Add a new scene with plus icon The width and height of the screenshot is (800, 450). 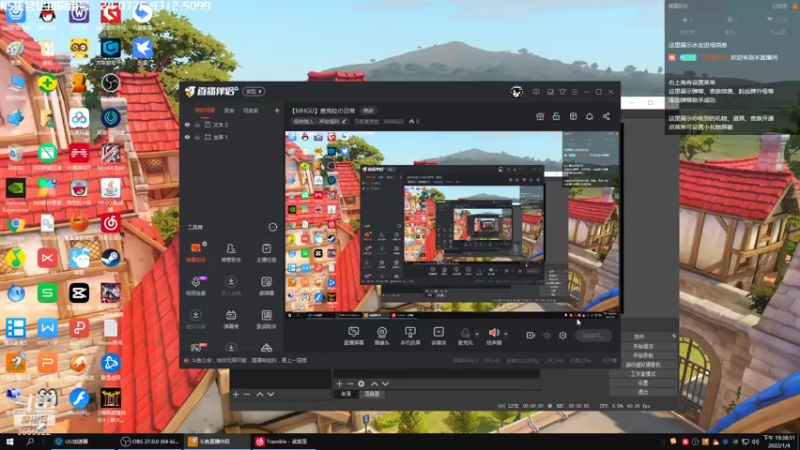[277, 110]
